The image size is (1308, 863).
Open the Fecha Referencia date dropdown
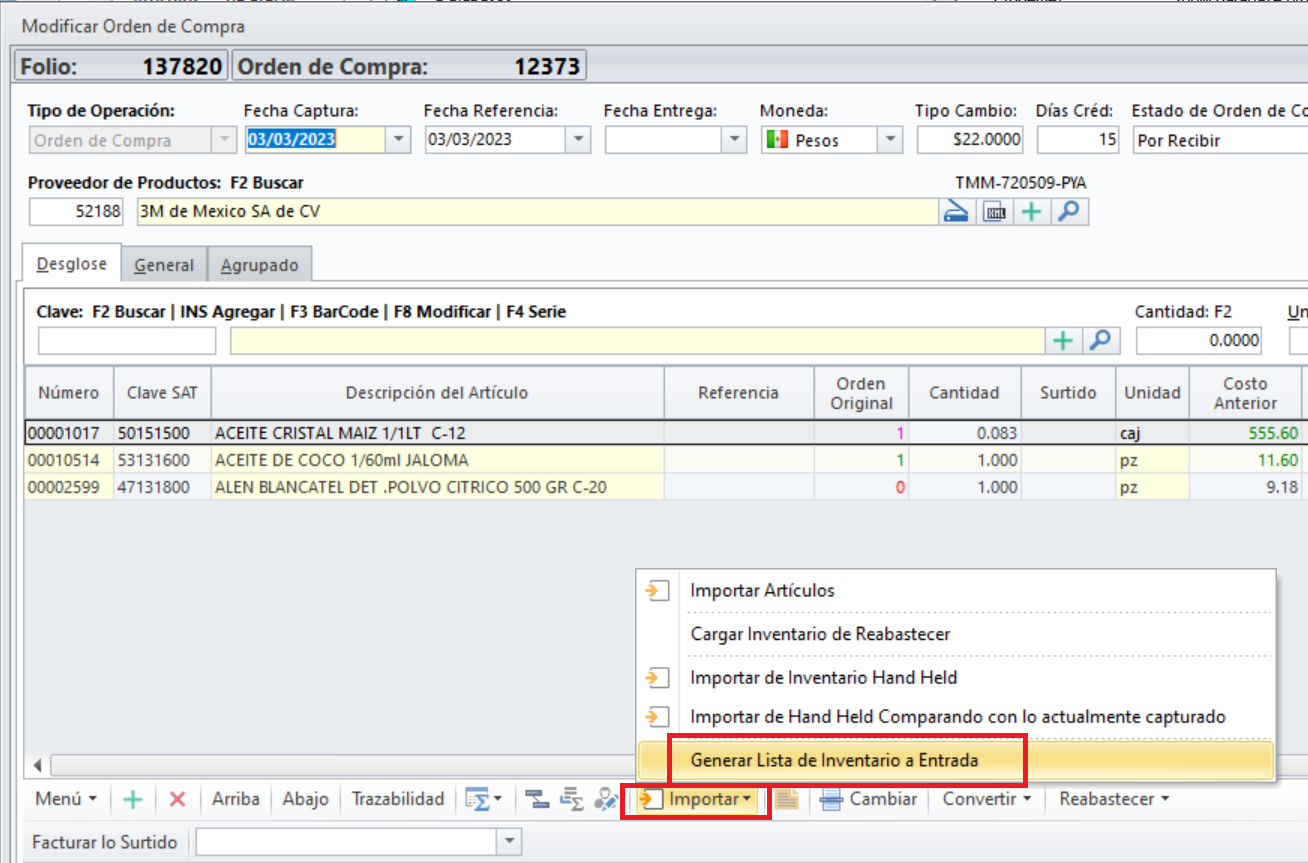578,140
